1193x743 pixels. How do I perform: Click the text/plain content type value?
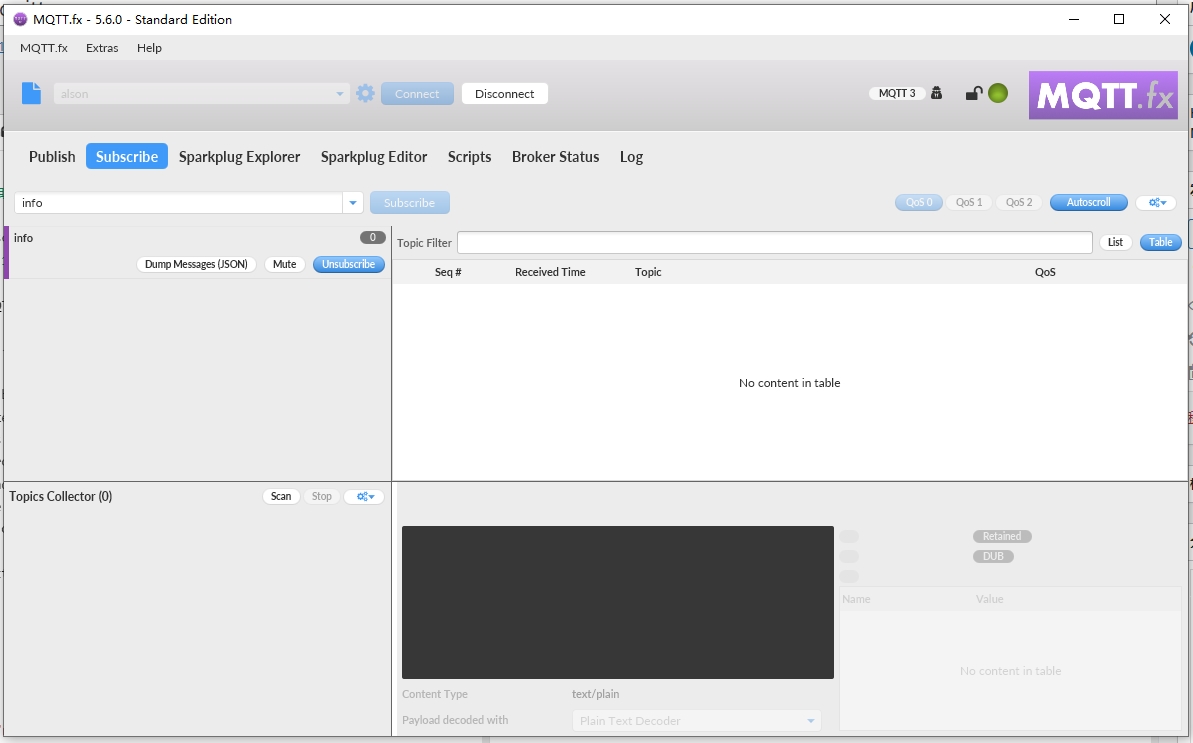(x=595, y=694)
